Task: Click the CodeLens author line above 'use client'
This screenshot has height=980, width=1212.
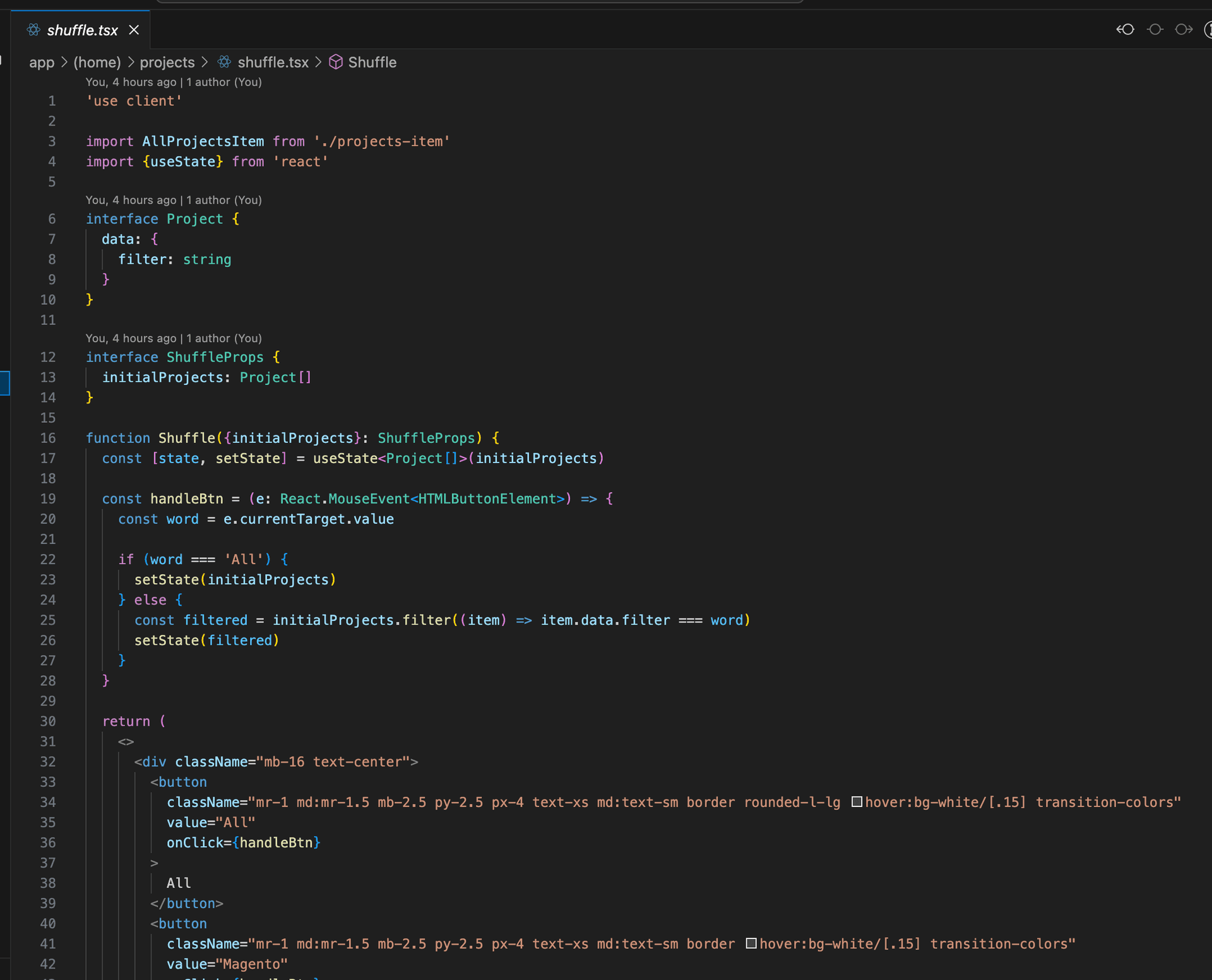Action: coord(174,82)
